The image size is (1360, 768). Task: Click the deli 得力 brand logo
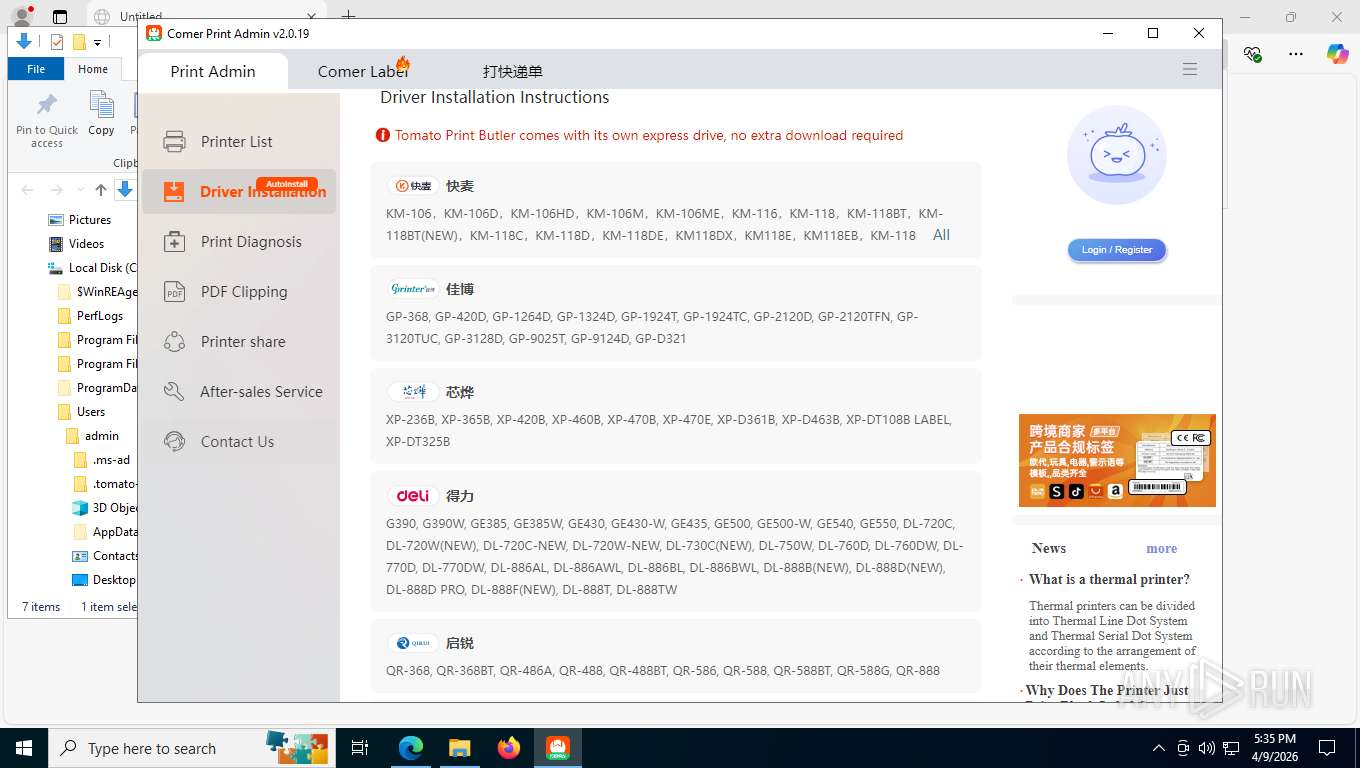pyautogui.click(x=413, y=495)
